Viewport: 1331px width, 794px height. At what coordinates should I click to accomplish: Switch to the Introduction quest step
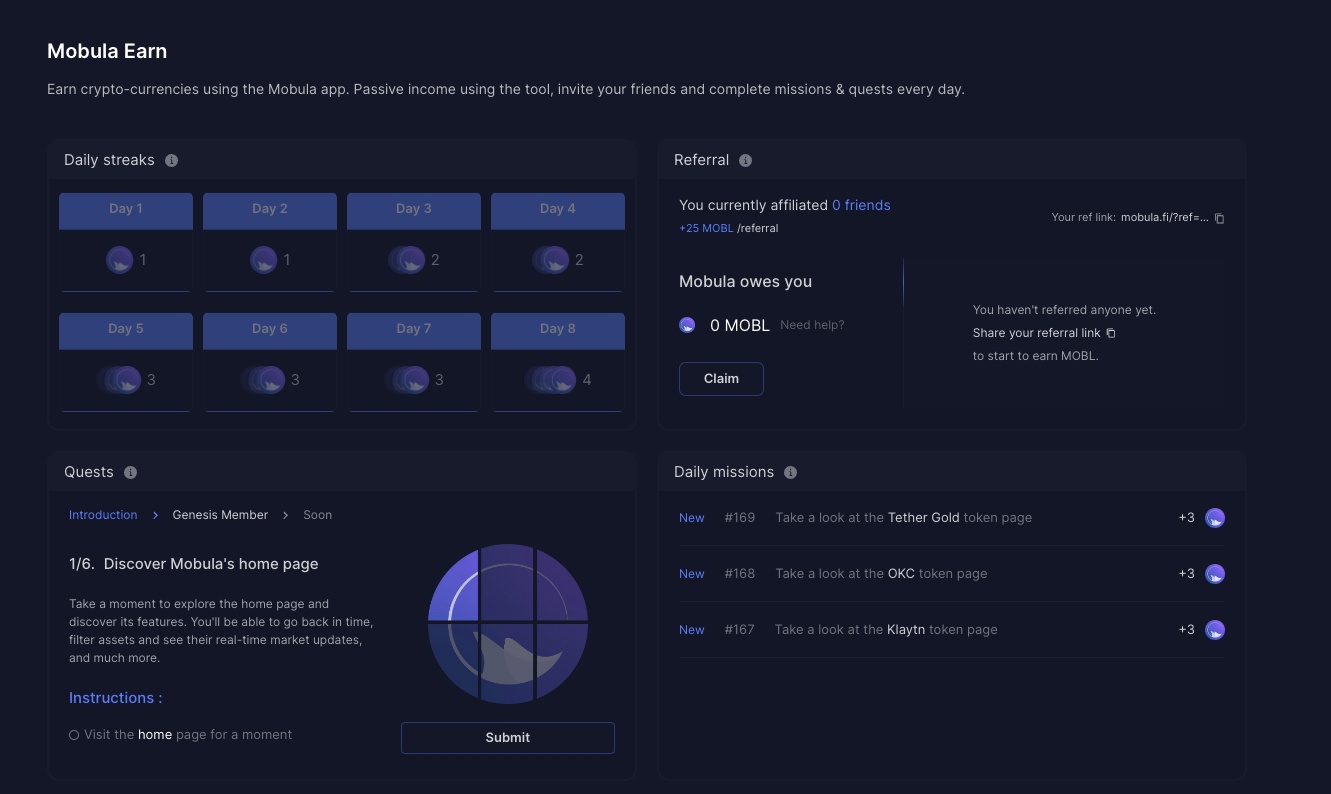click(103, 515)
